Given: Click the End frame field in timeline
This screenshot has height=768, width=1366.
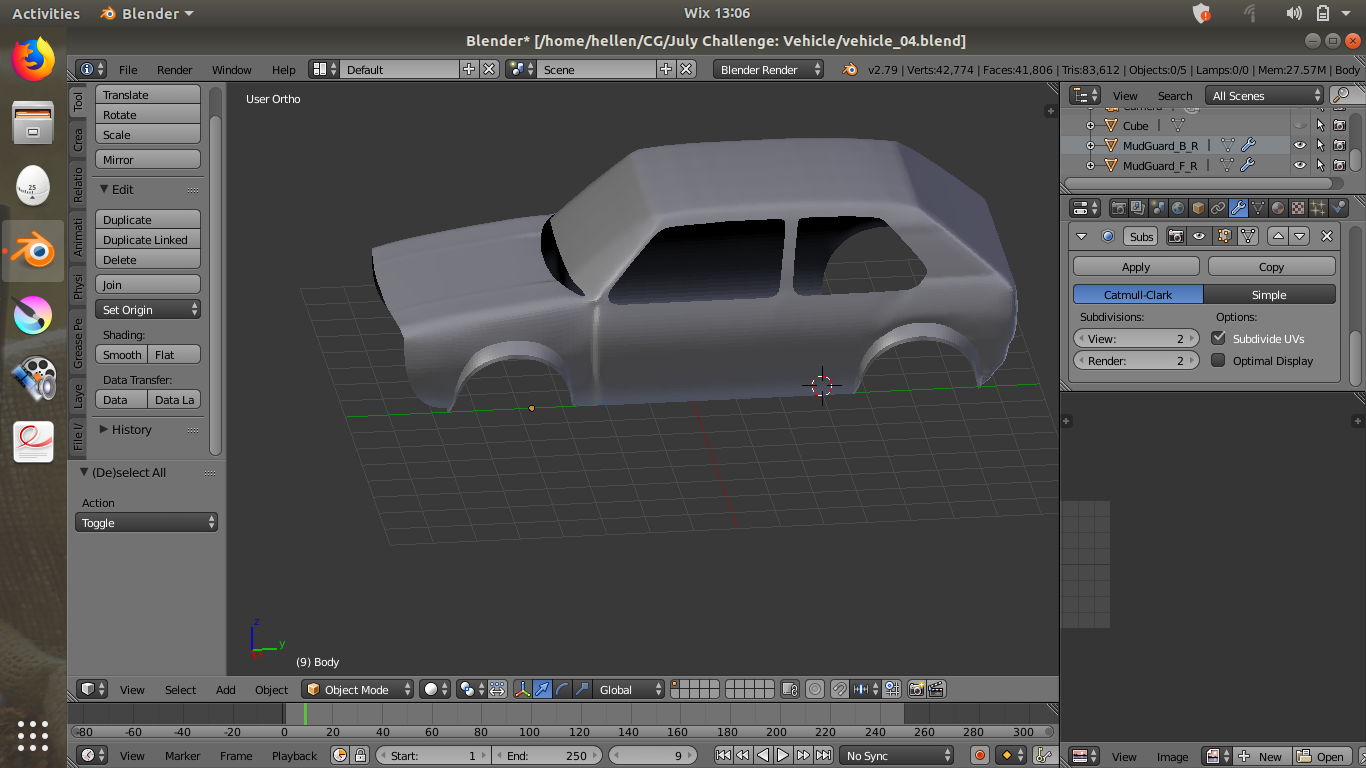Looking at the screenshot, I should (x=547, y=755).
